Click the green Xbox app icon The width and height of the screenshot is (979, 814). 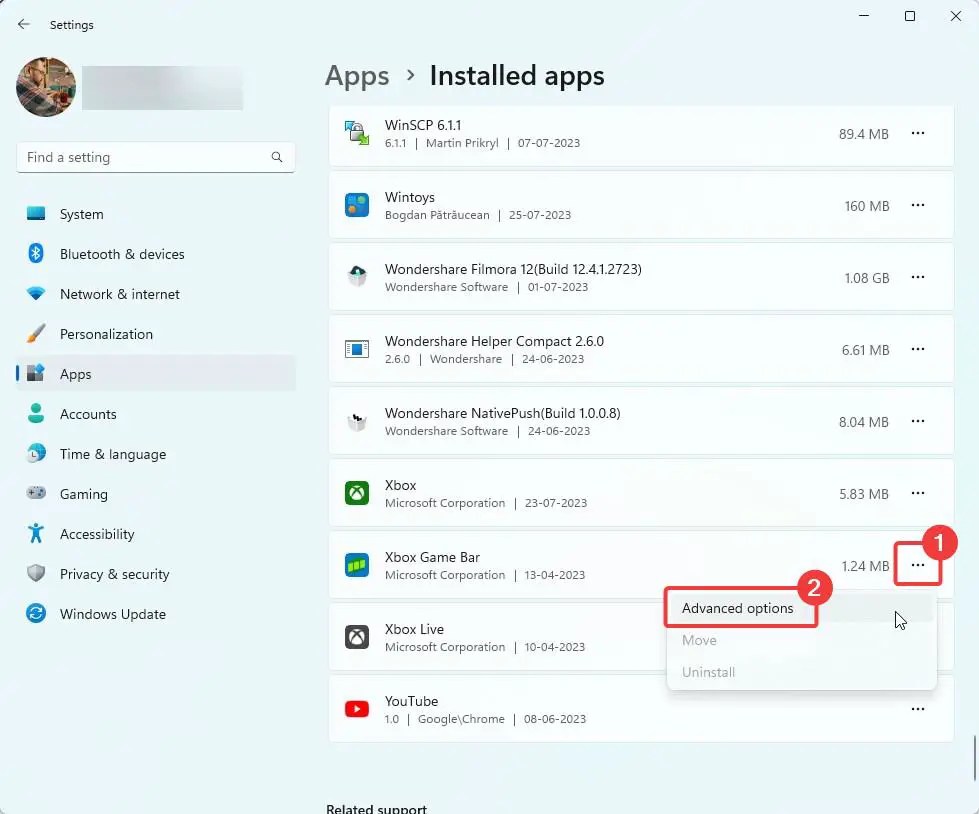(x=357, y=493)
